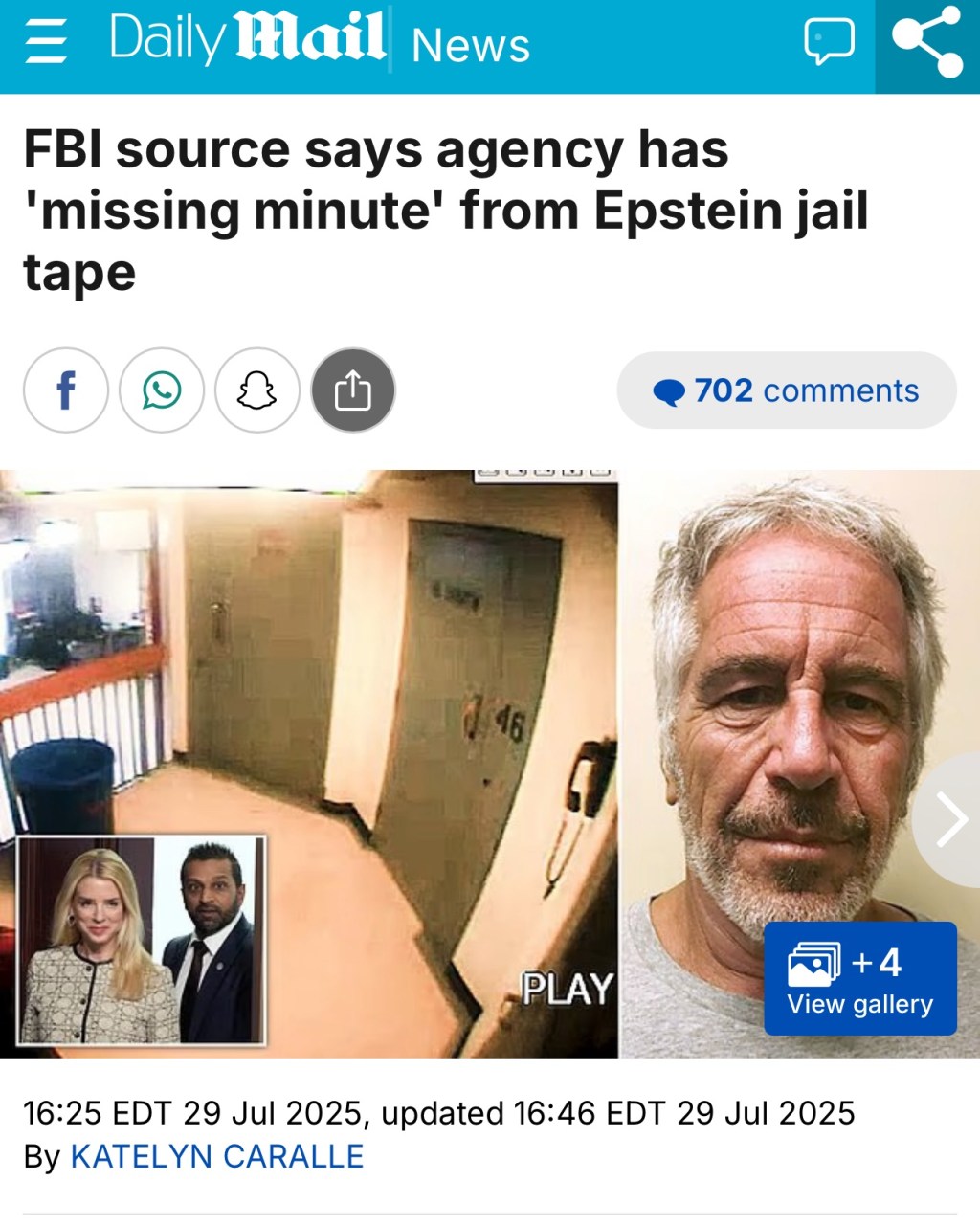Share the article on Facebook
Image resolution: width=980 pixels, height=1226 pixels.
66,390
